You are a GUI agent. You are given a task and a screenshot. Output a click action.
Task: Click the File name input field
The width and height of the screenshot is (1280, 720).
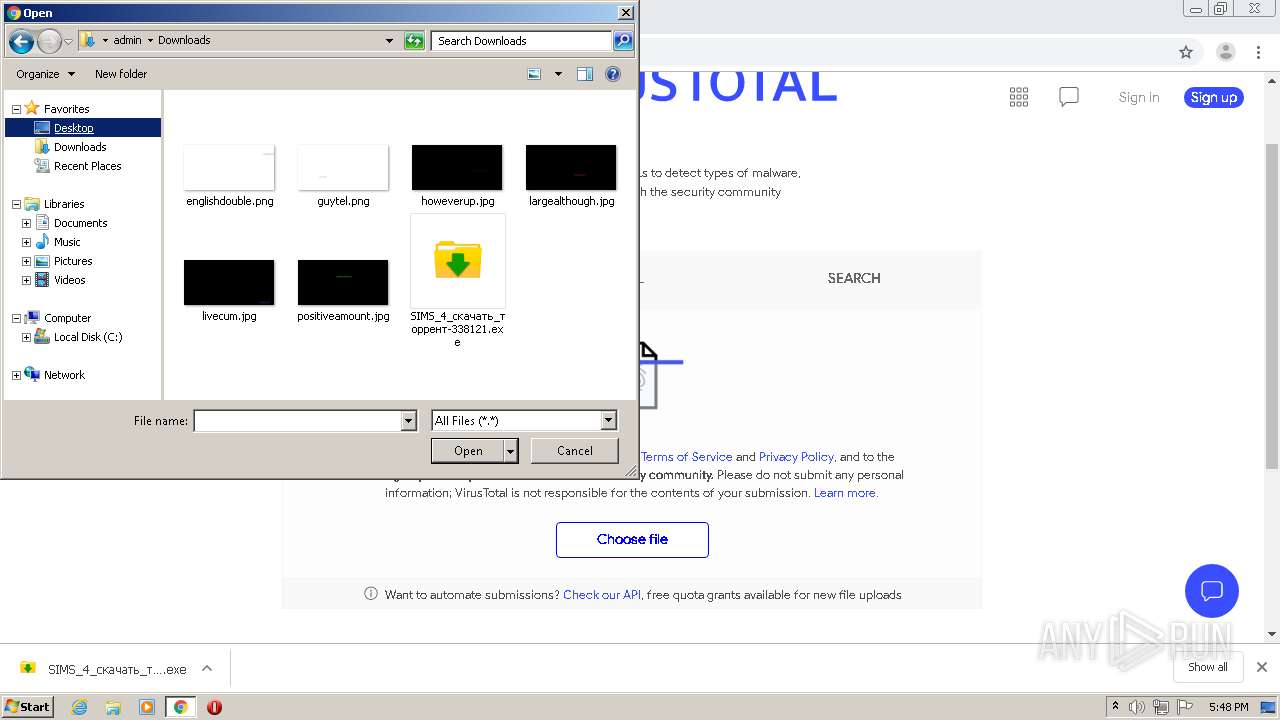click(297, 421)
